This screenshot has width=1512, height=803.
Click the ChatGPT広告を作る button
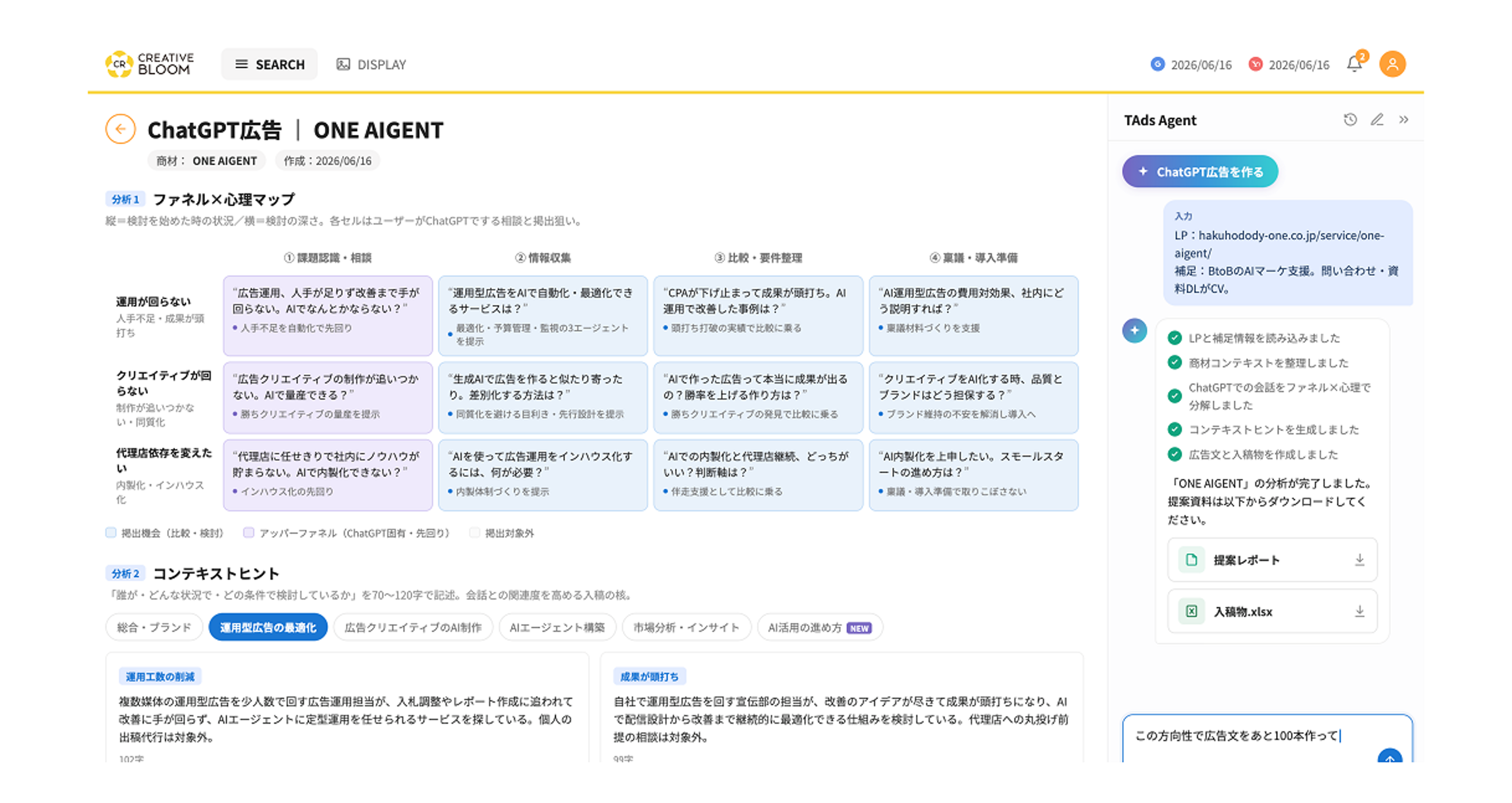(x=1200, y=171)
